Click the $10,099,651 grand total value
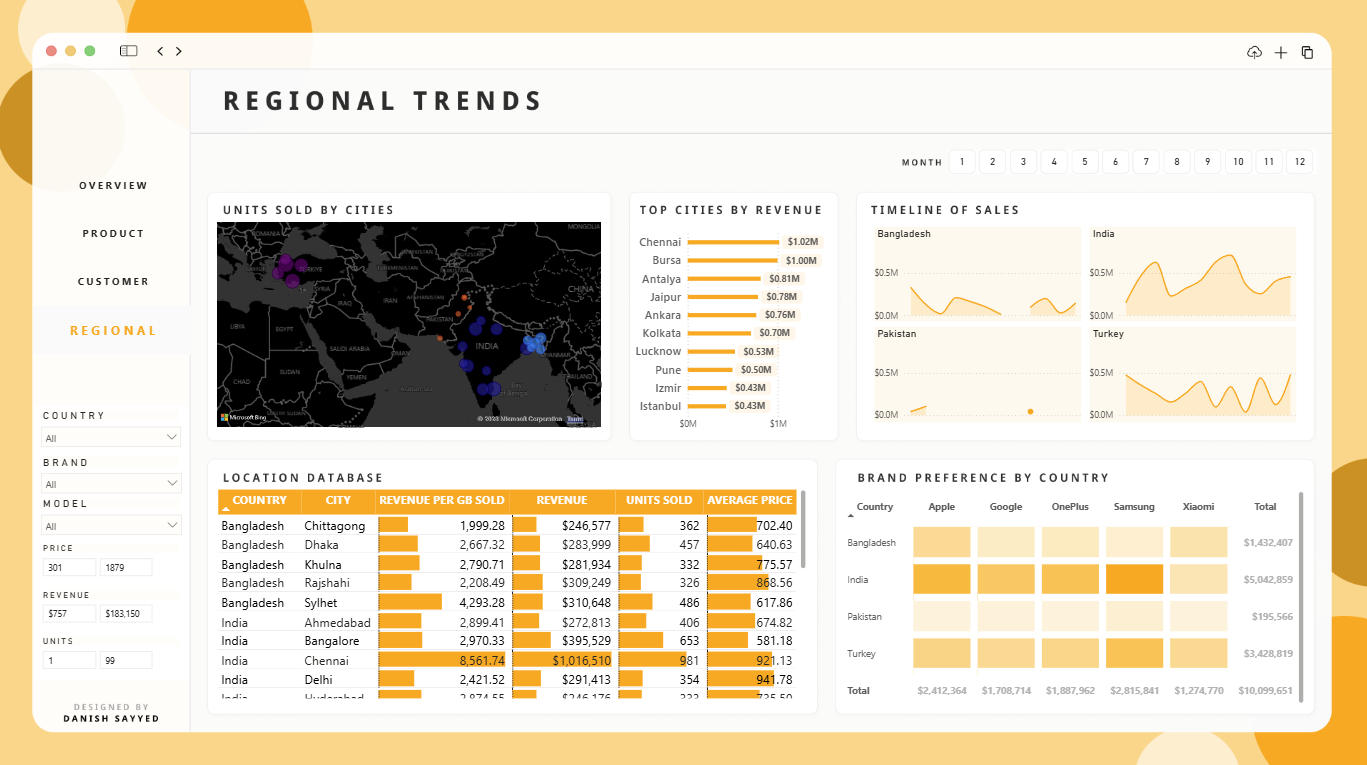This screenshot has width=1367, height=765. click(1266, 691)
